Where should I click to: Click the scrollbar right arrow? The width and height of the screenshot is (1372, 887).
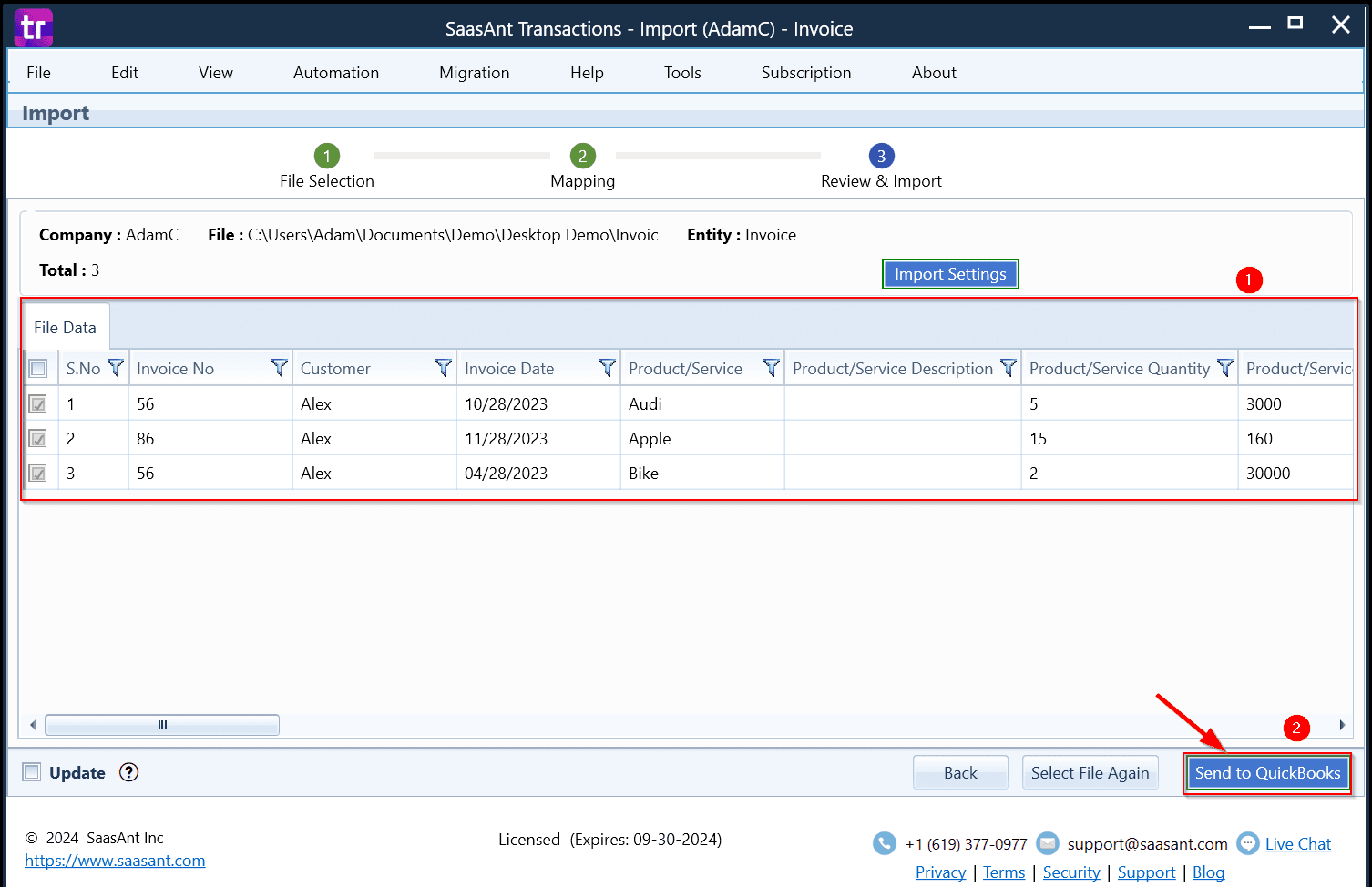point(1342,725)
